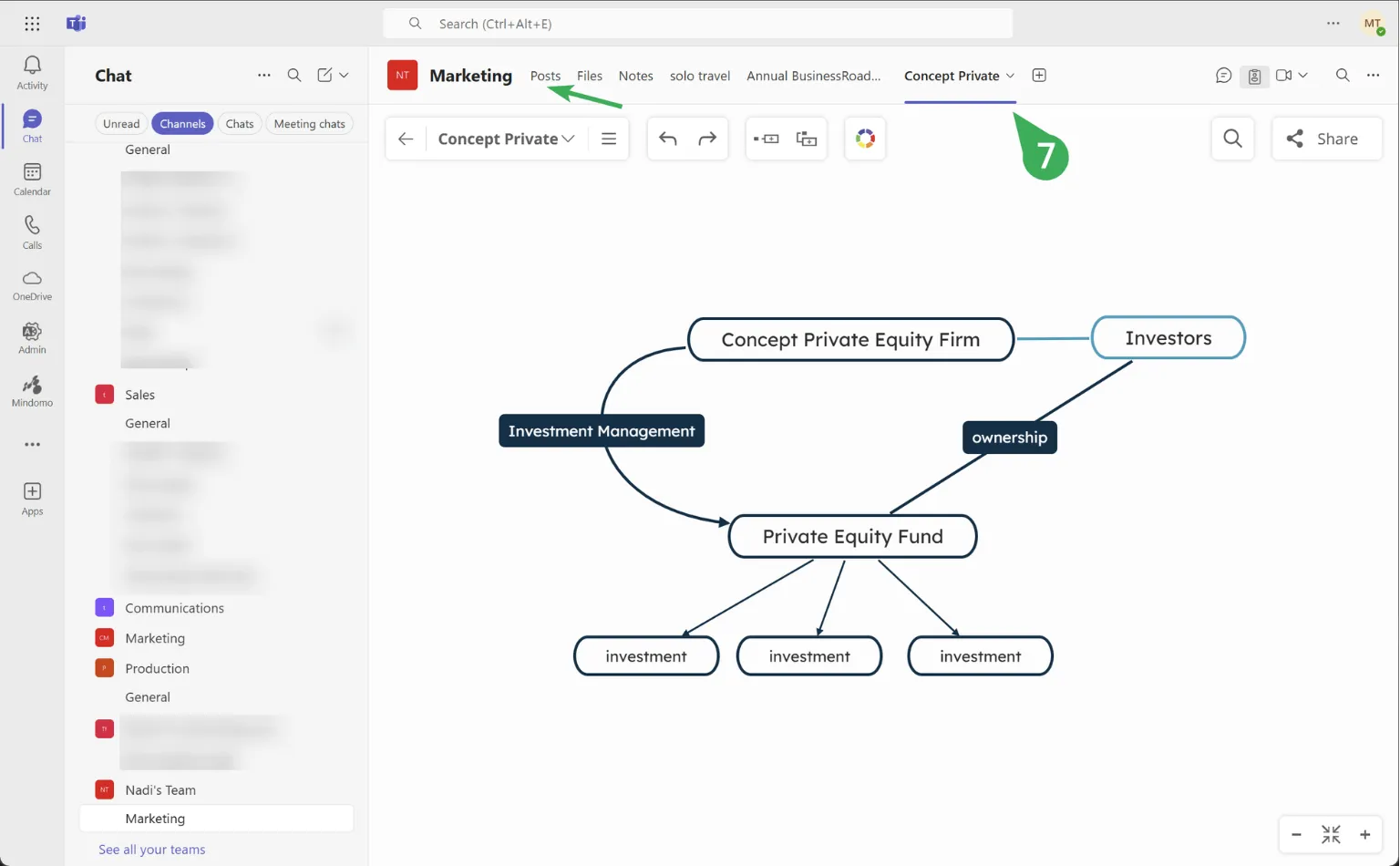
Task: Open the Mindomo app in left sidebar
Action: coord(32,391)
